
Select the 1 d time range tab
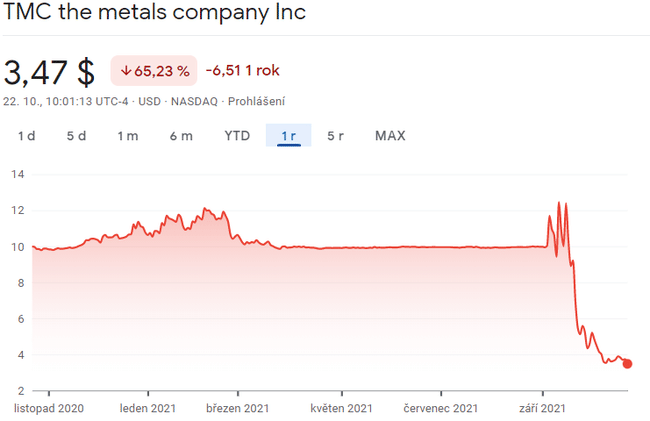tap(27, 136)
